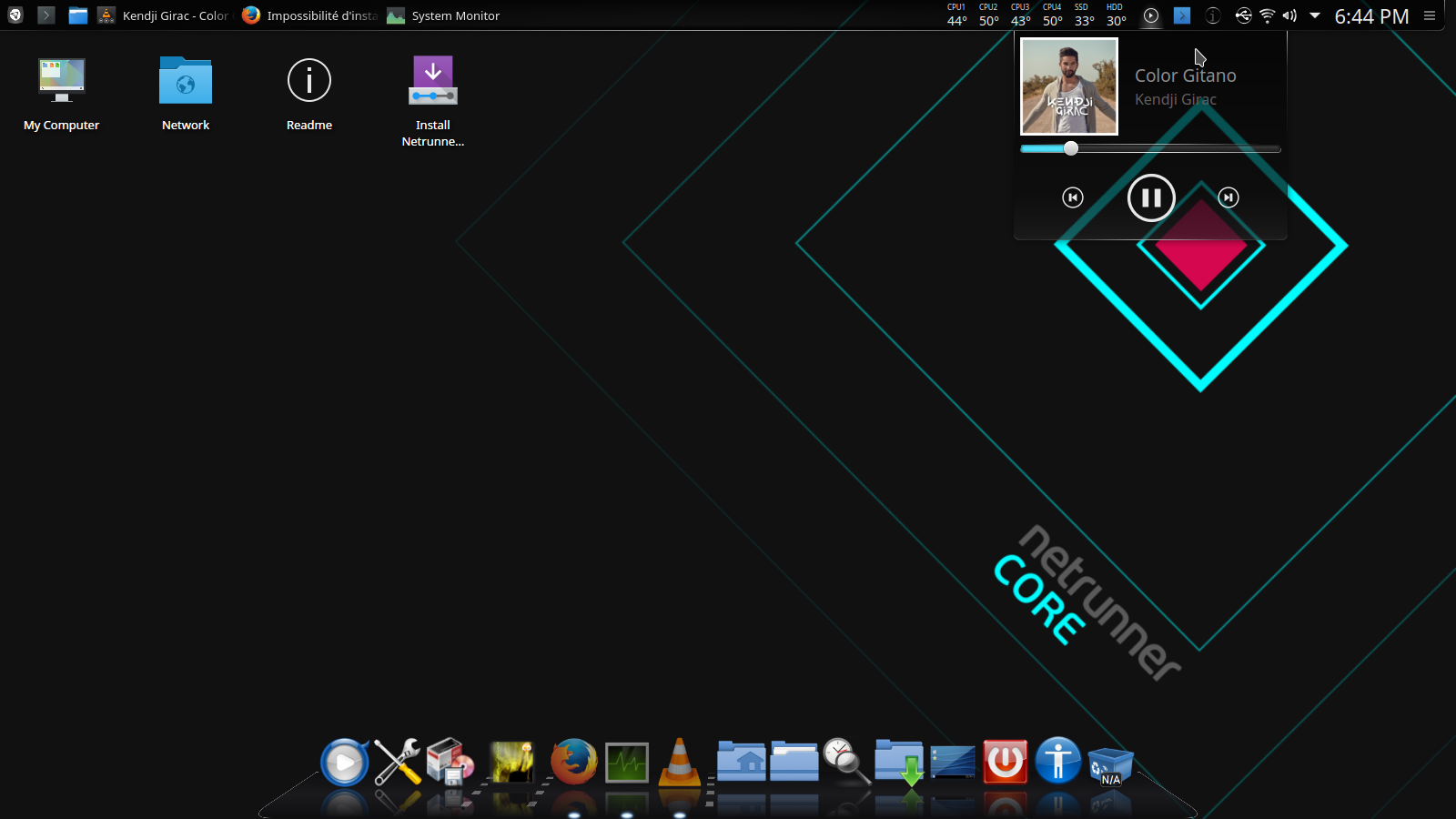Pause playback in media popup
The width and height of the screenshot is (1456, 819).
coord(1151,197)
